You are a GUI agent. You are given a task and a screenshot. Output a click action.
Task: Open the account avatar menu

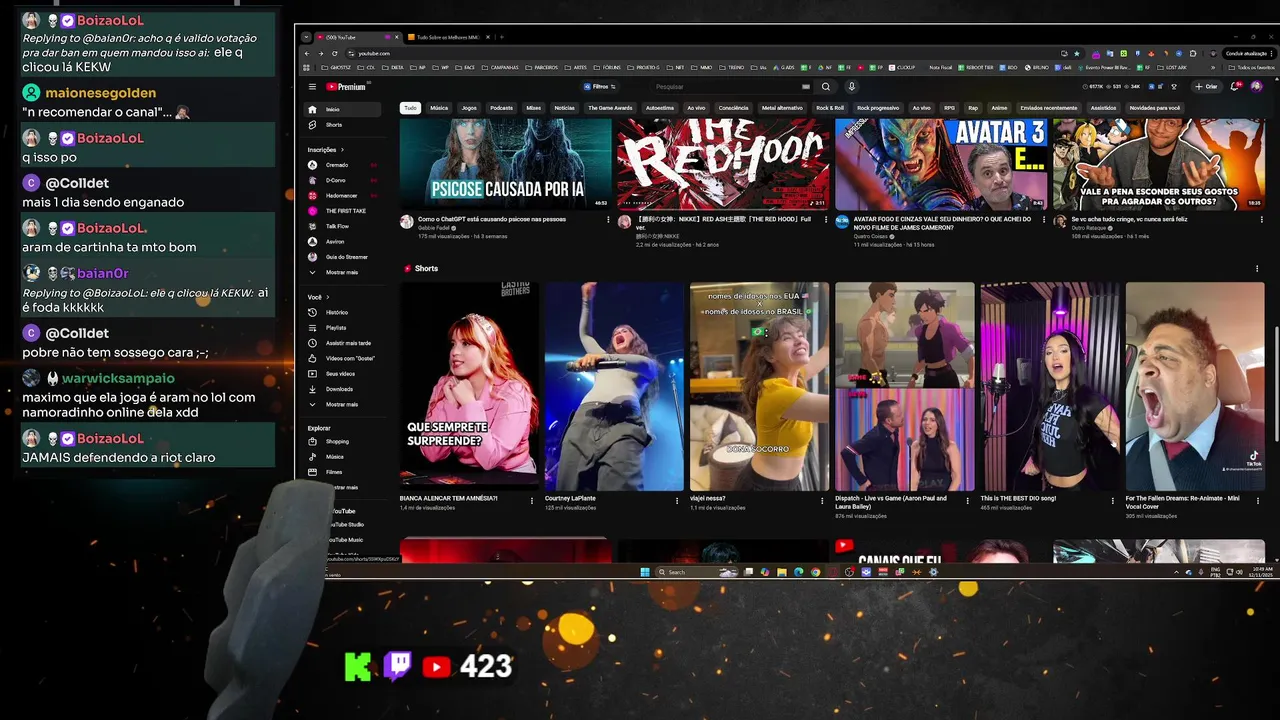point(1256,87)
